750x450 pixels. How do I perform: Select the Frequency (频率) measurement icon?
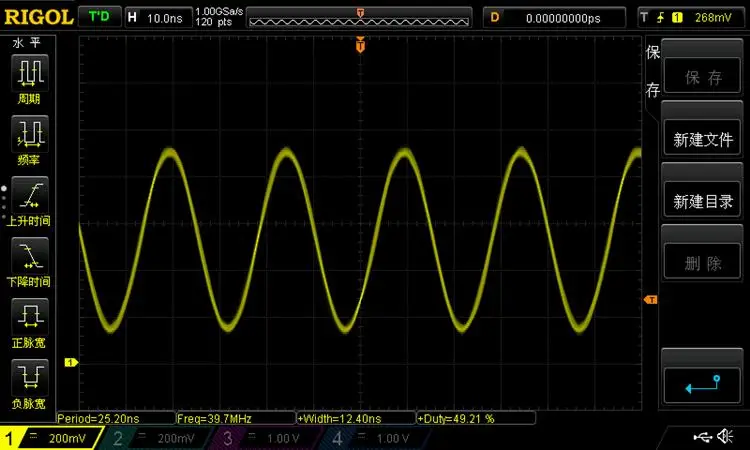click(30, 134)
